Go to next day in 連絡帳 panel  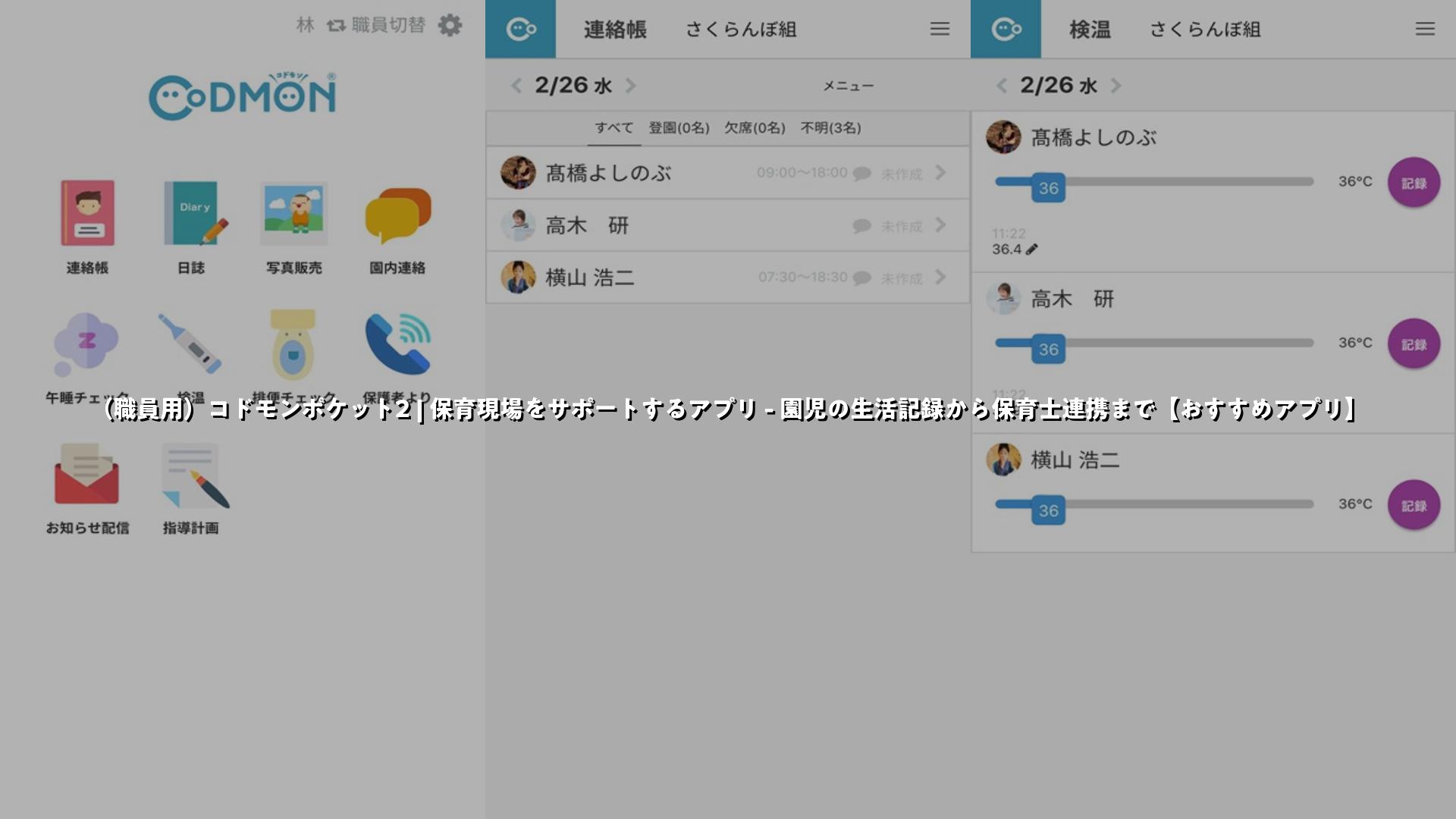click(x=630, y=86)
